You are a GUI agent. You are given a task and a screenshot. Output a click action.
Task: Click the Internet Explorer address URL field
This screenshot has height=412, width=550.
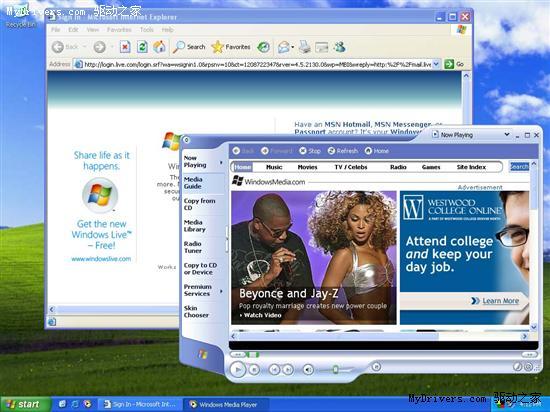pos(257,64)
